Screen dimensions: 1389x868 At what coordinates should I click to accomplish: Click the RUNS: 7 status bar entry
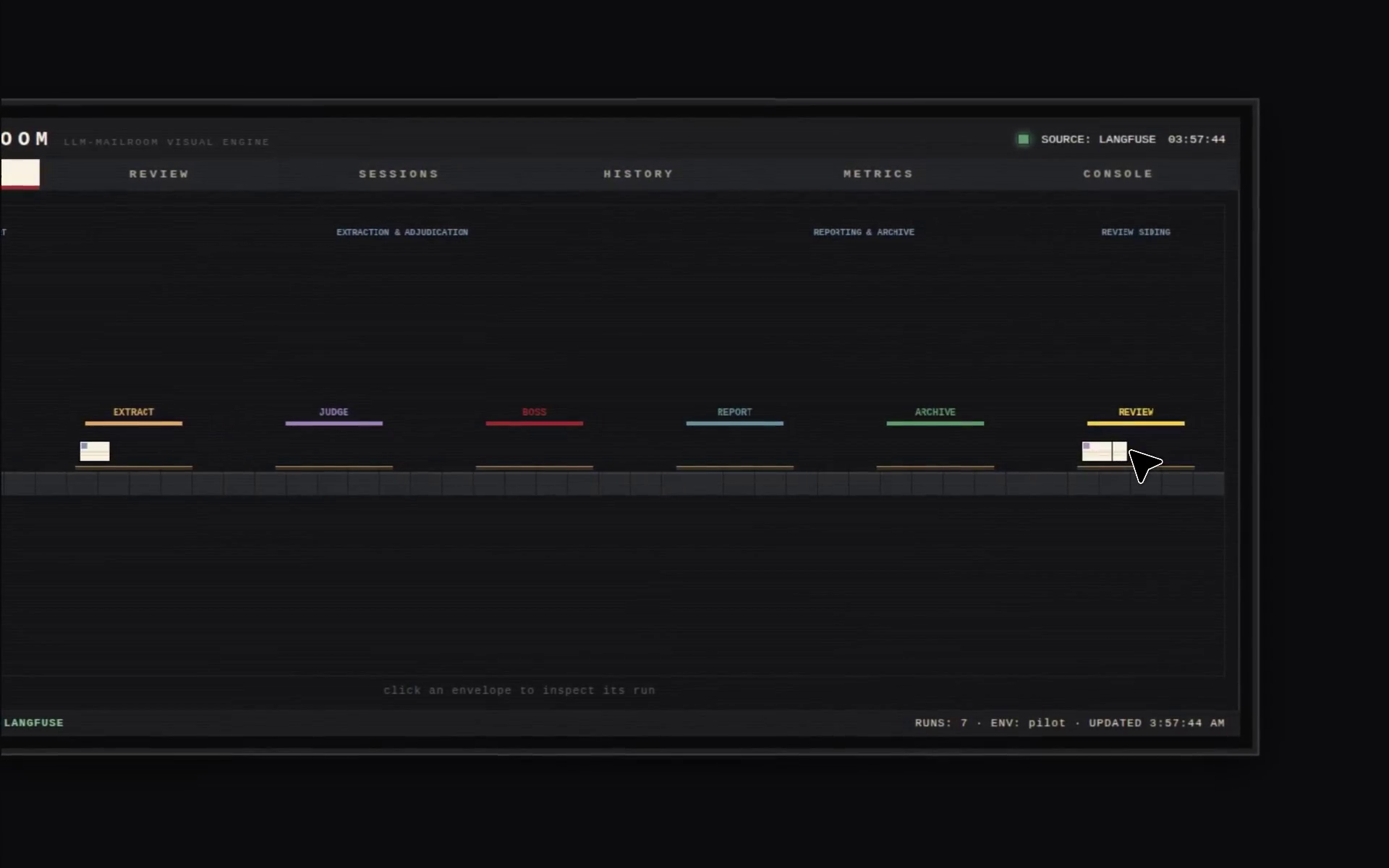(941, 723)
